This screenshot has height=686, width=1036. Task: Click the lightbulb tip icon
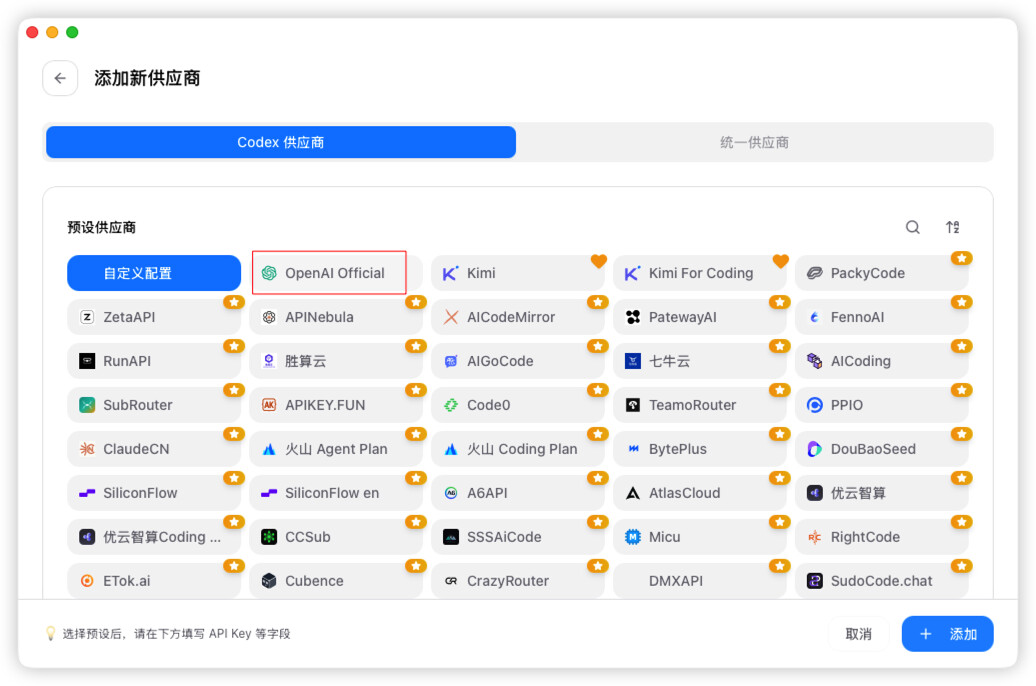tap(50, 633)
